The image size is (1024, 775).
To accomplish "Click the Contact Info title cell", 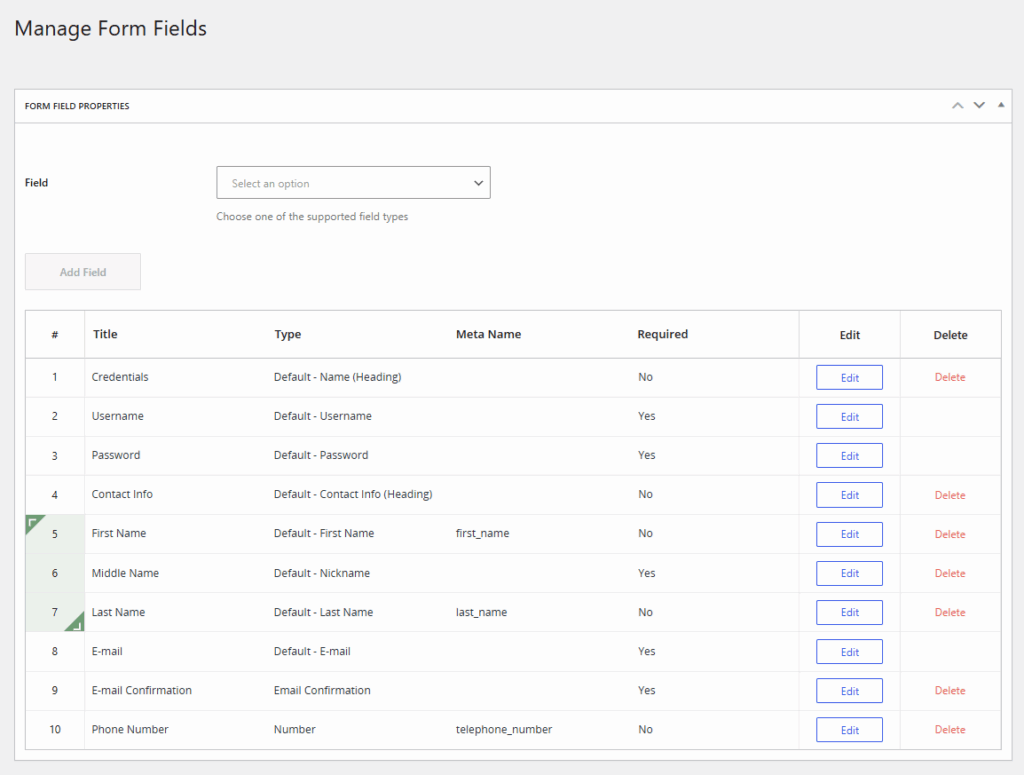I will point(122,494).
